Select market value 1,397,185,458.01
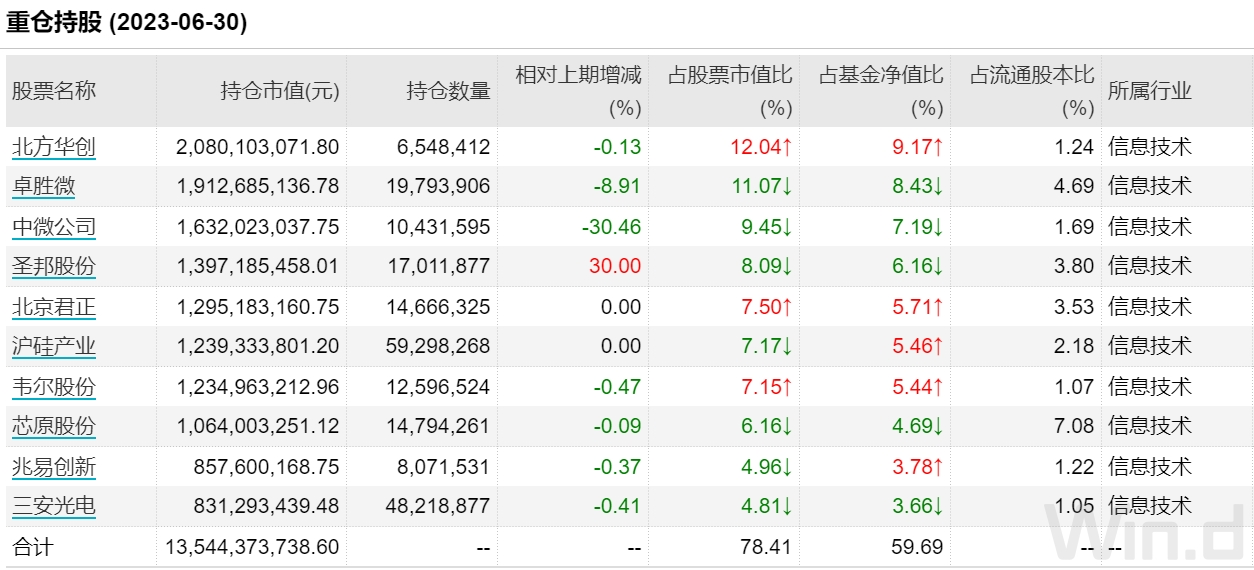 (x=258, y=266)
